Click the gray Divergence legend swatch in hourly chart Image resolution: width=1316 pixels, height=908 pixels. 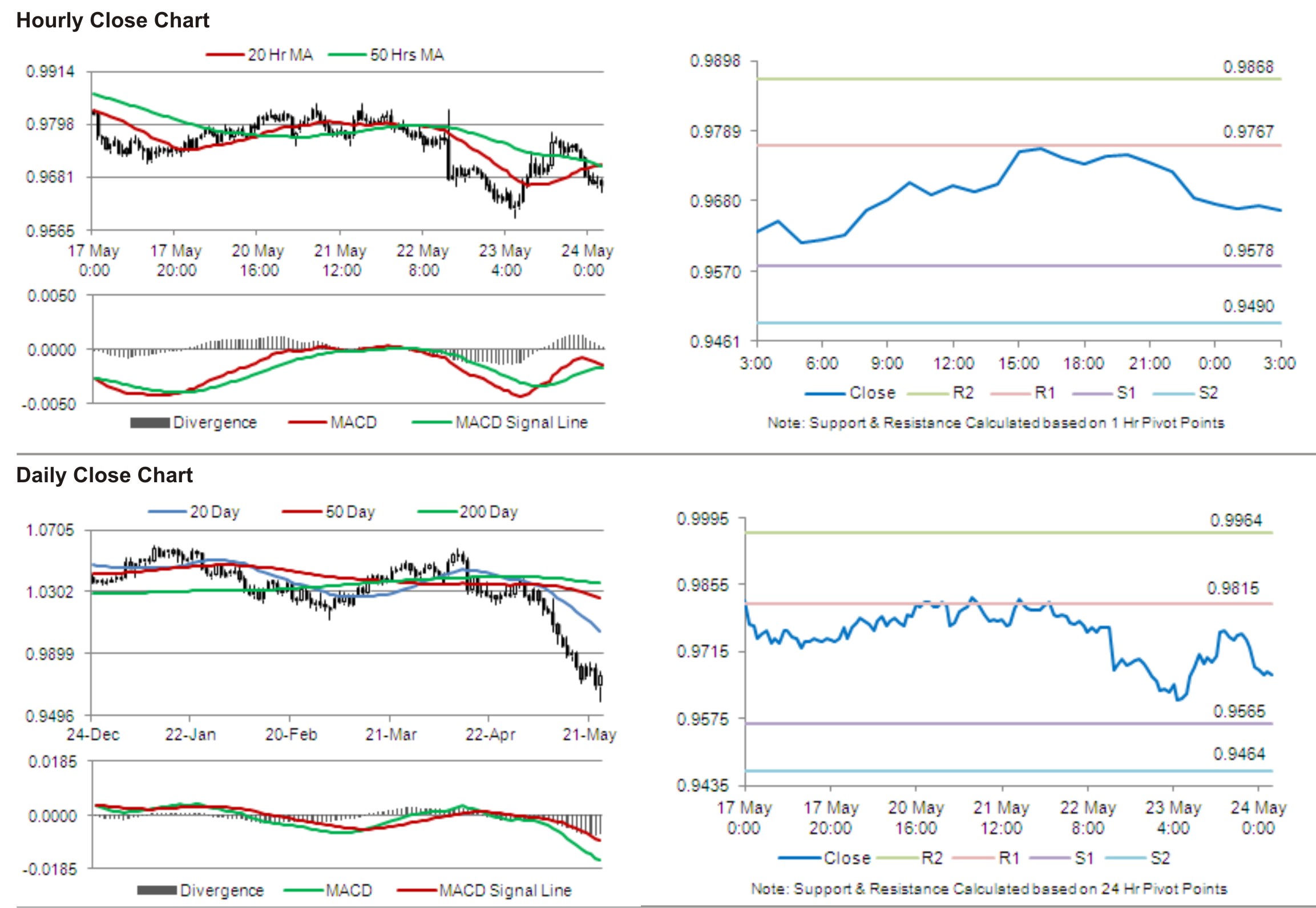[150, 423]
